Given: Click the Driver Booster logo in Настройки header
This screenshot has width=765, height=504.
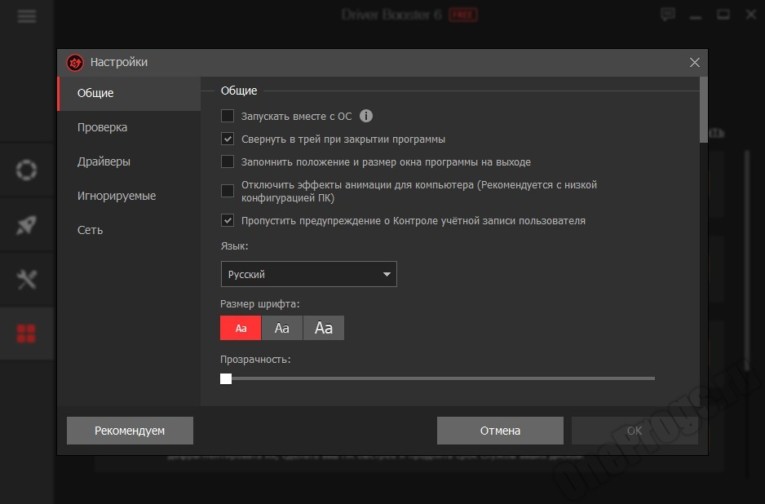Looking at the screenshot, I should click(75, 62).
